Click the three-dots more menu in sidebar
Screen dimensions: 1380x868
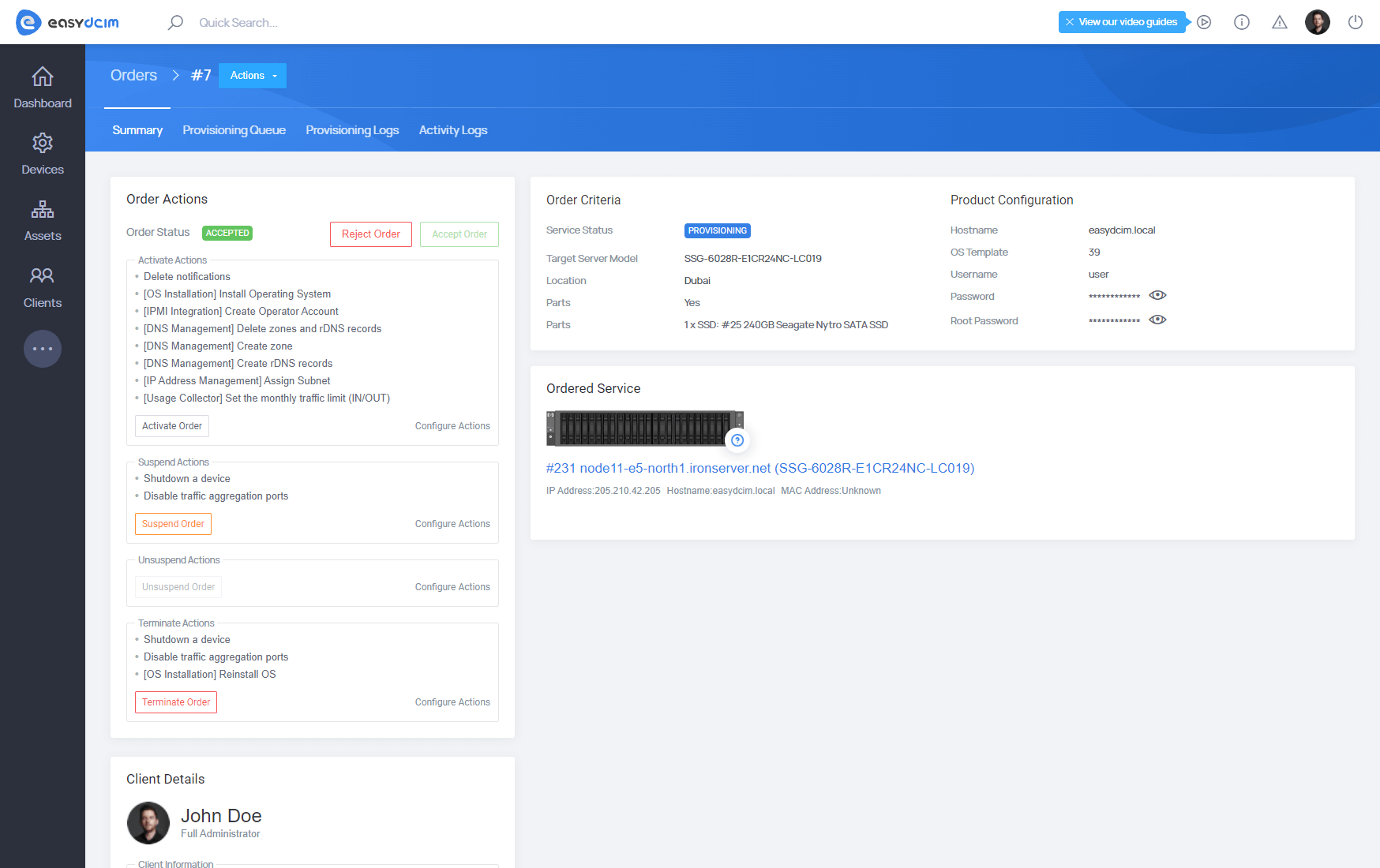tap(43, 349)
